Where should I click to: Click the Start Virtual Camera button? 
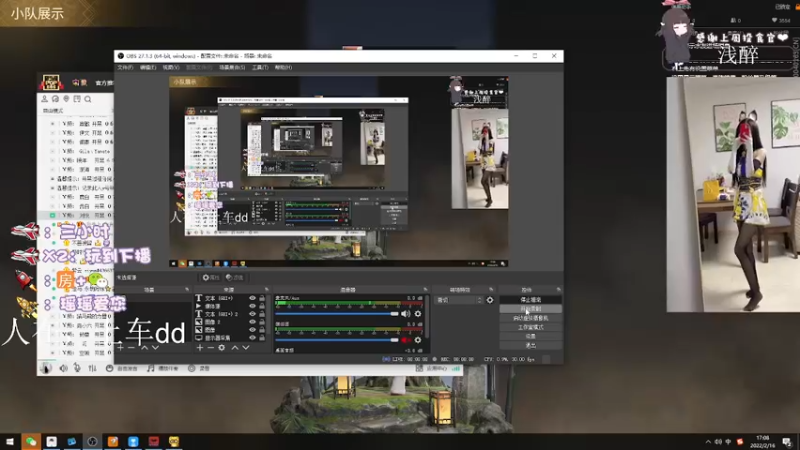[x=531, y=318]
